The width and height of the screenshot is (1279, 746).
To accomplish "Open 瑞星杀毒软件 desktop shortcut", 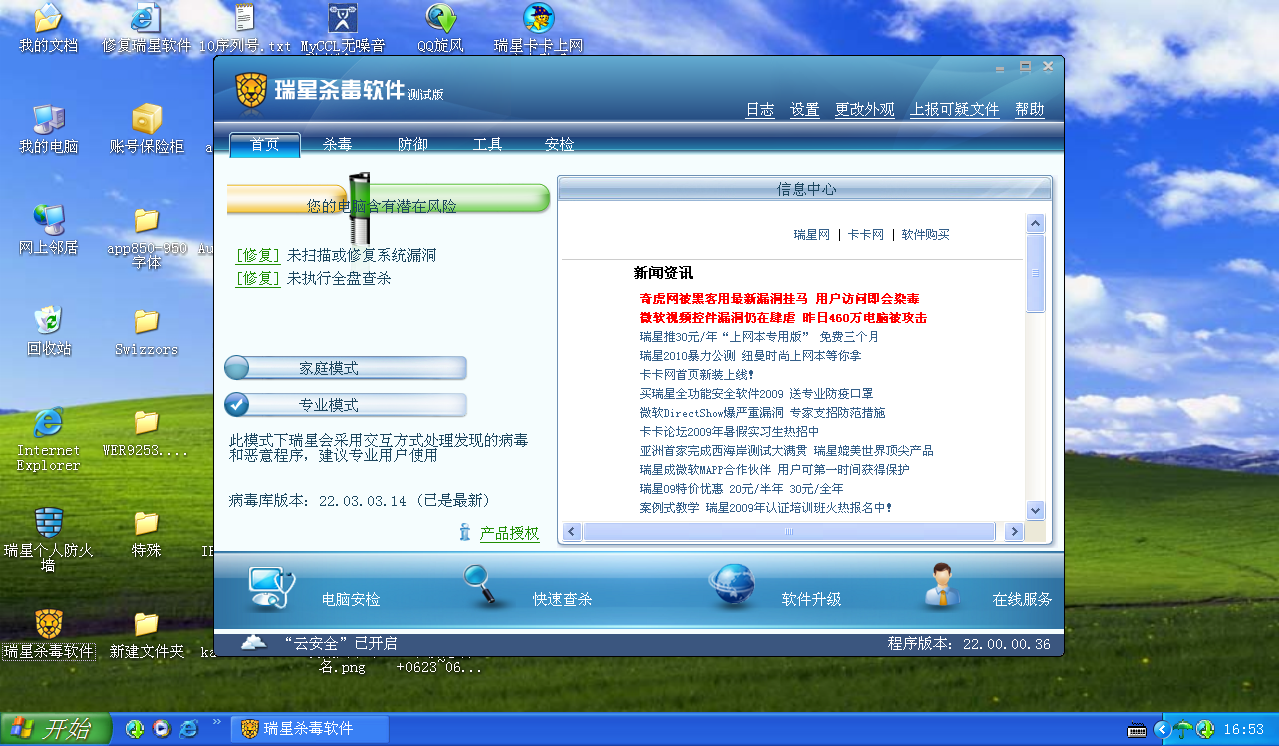I will click(x=48, y=624).
